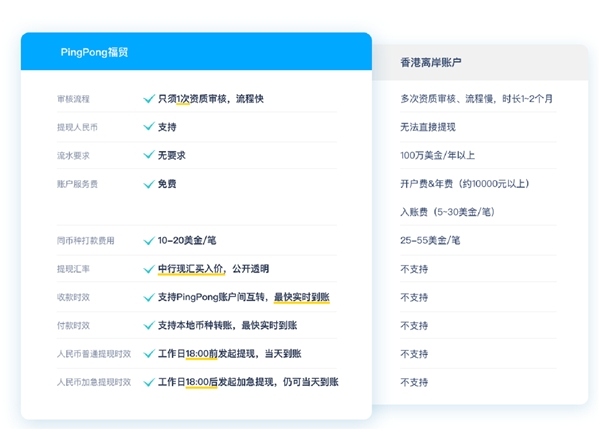Screen dimensions: 600x430
Task: Click the checkmark beside 支持PingPong账户间互转
Action: pyautogui.click(x=149, y=297)
